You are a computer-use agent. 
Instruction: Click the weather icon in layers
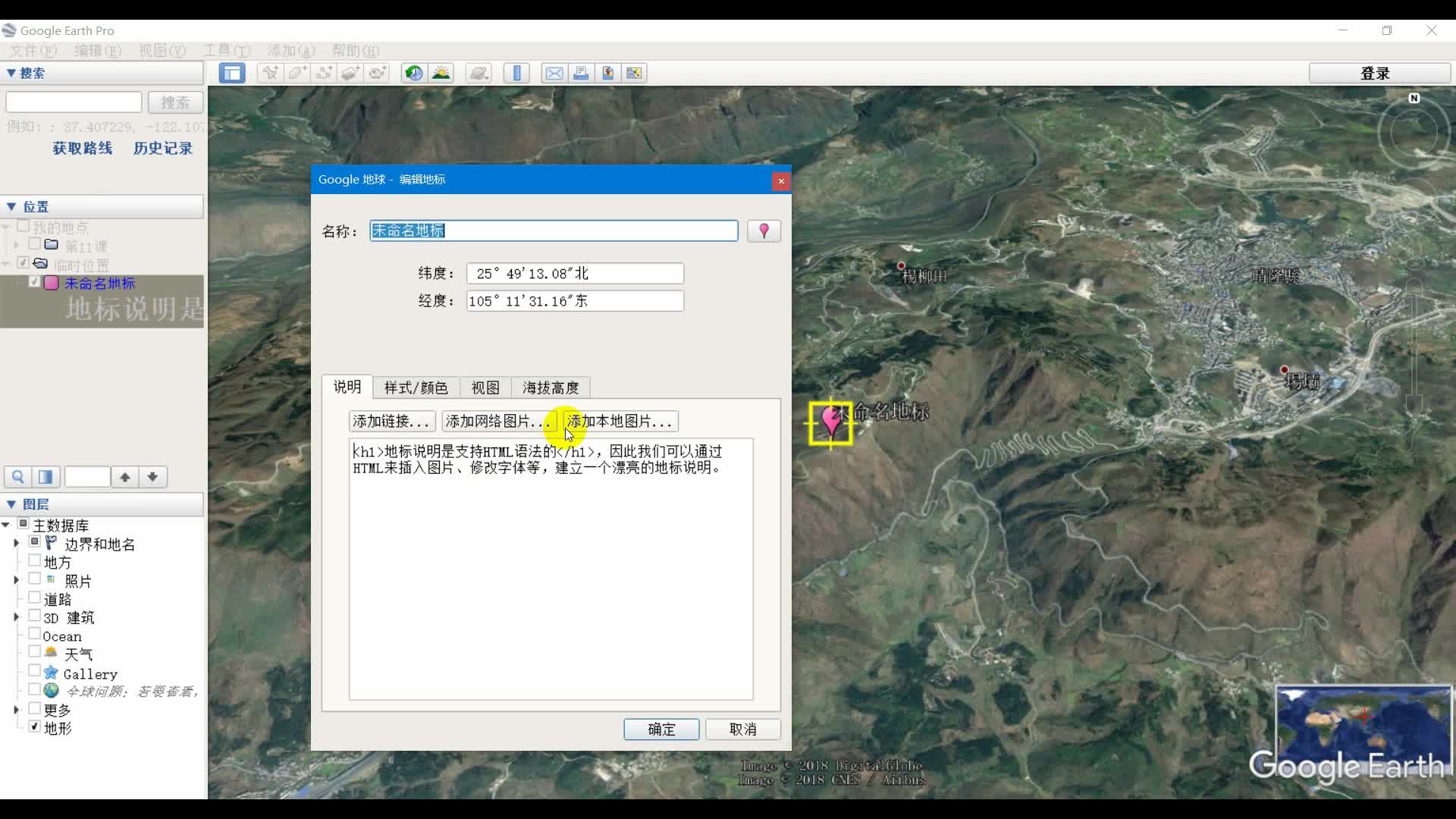51,653
